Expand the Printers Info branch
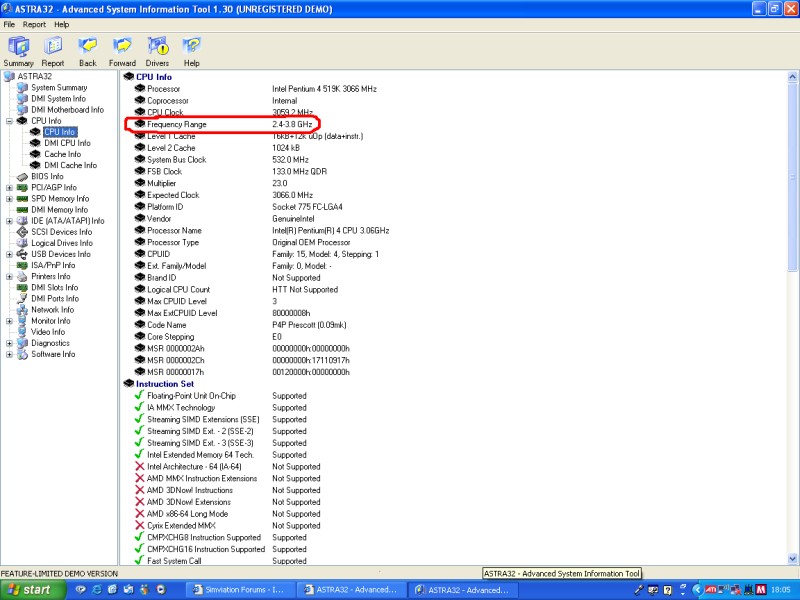 (x=9, y=277)
